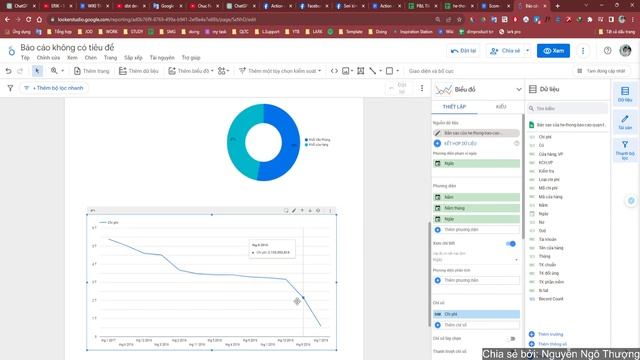Open the Xem menu

pos(72,58)
